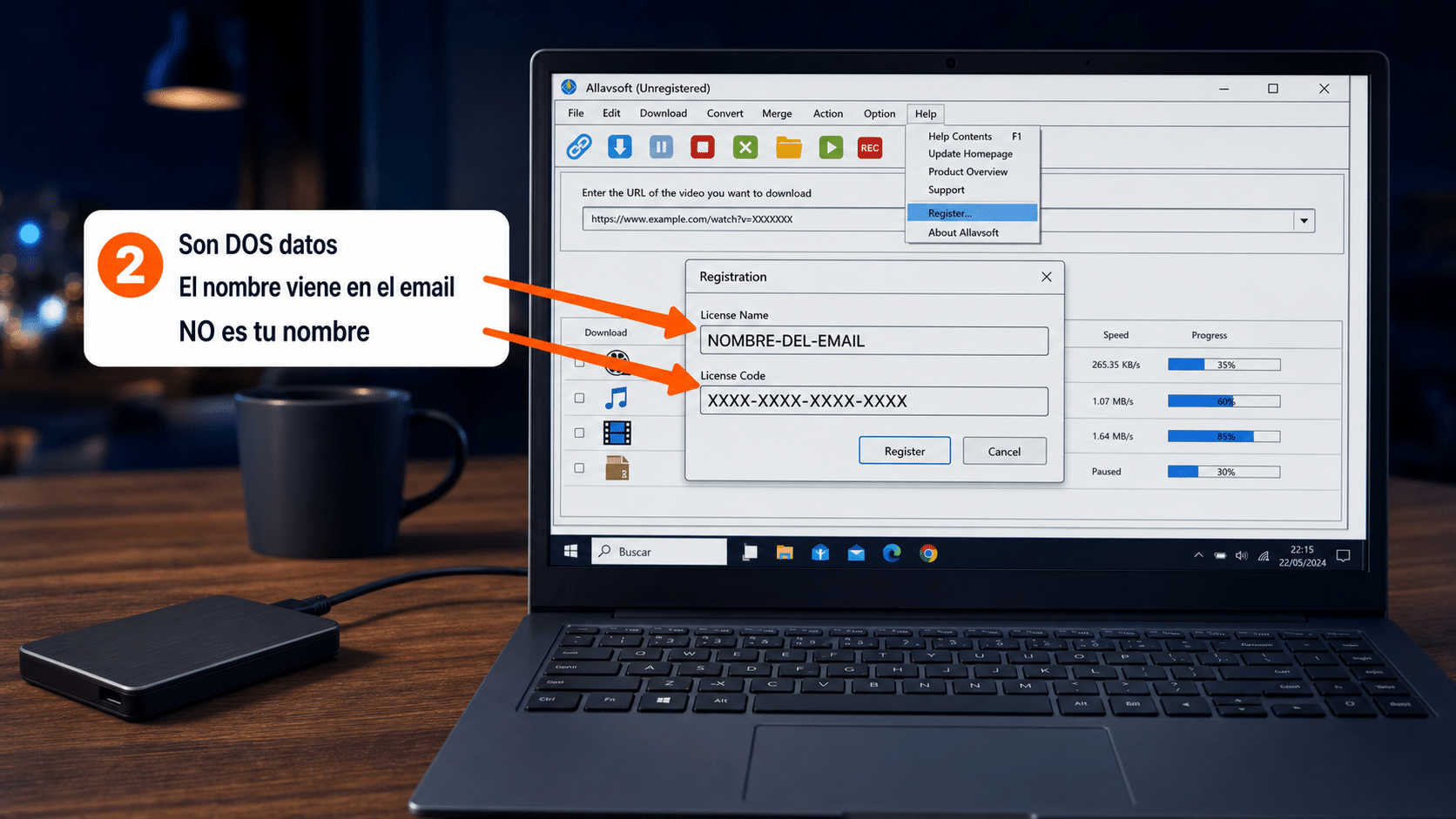Screen dimensions: 1456x819
Task: Launch Microsoft Edge from the taskbar
Action: pyautogui.click(x=892, y=553)
